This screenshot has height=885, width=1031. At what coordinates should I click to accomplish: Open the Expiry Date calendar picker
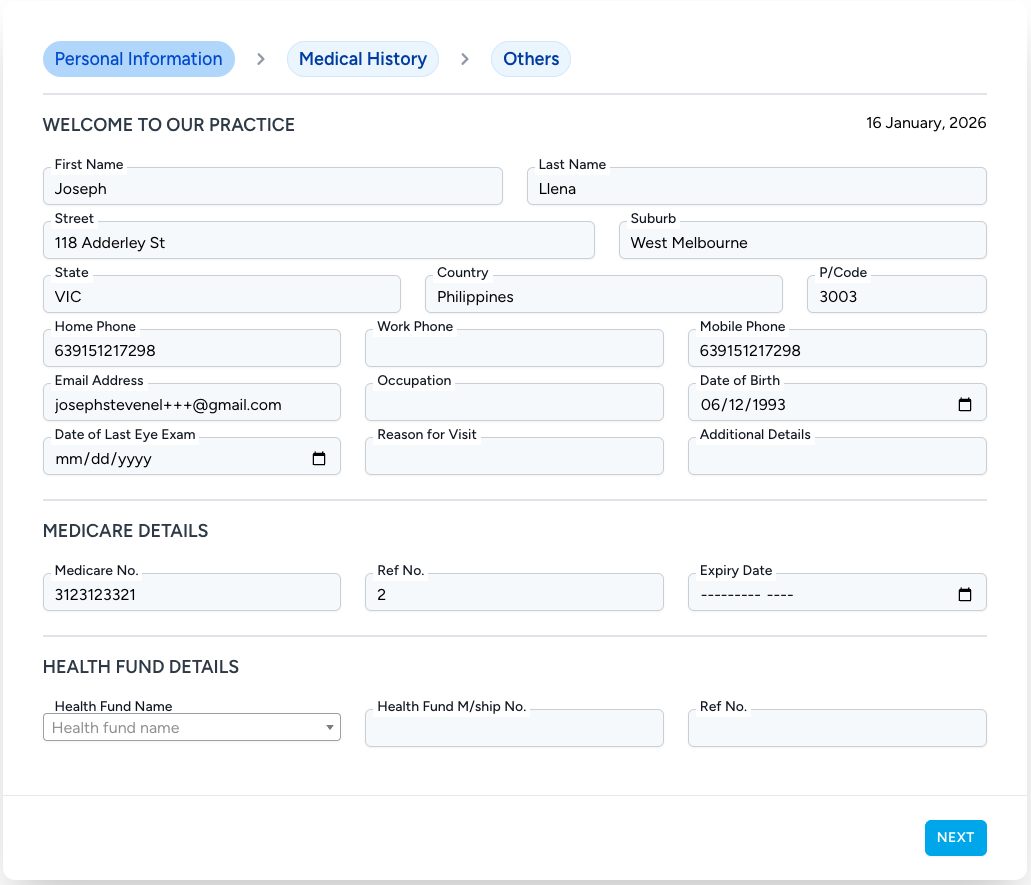point(965,593)
